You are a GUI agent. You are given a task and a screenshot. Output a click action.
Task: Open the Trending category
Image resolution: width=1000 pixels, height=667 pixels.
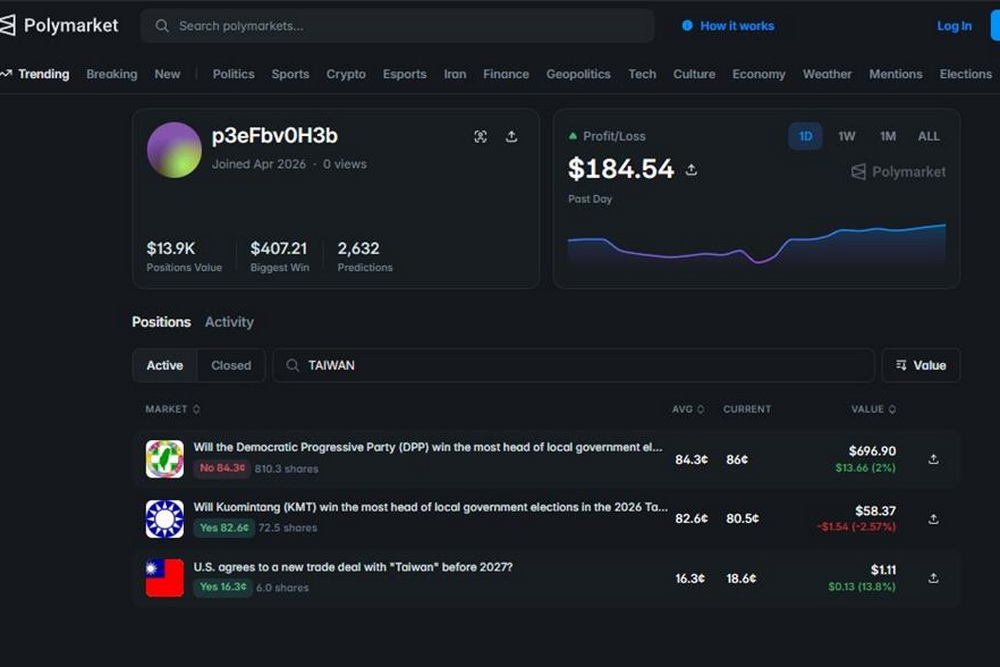43,74
